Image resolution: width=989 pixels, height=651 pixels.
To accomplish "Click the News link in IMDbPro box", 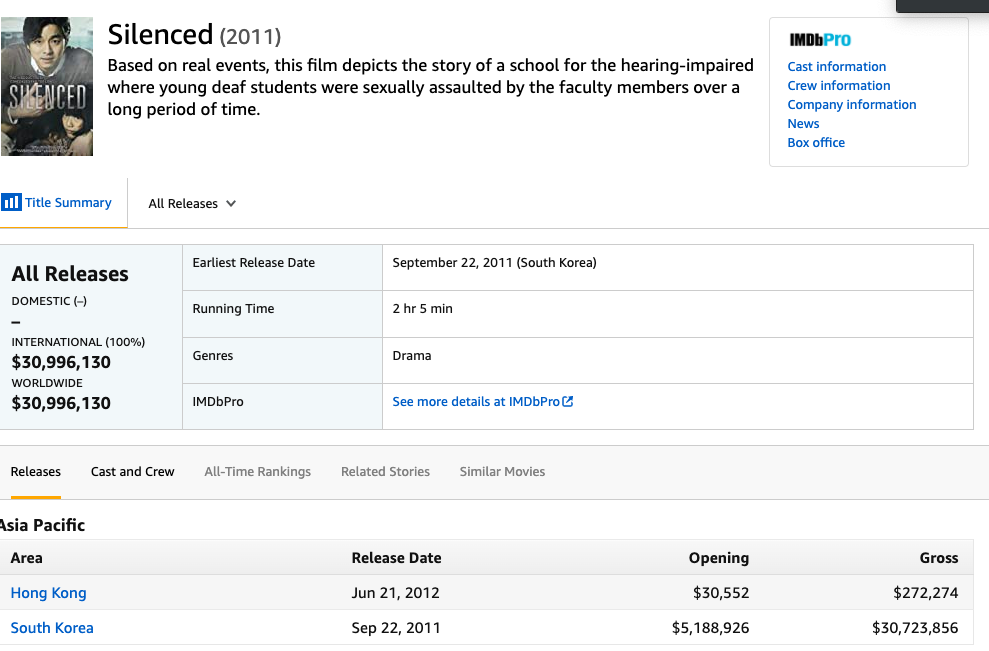I will tap(803, 124).
